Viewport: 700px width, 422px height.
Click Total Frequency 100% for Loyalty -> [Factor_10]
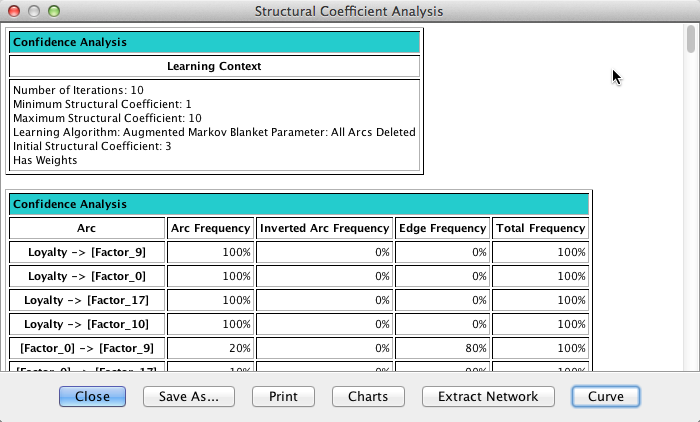pos(541,324)
